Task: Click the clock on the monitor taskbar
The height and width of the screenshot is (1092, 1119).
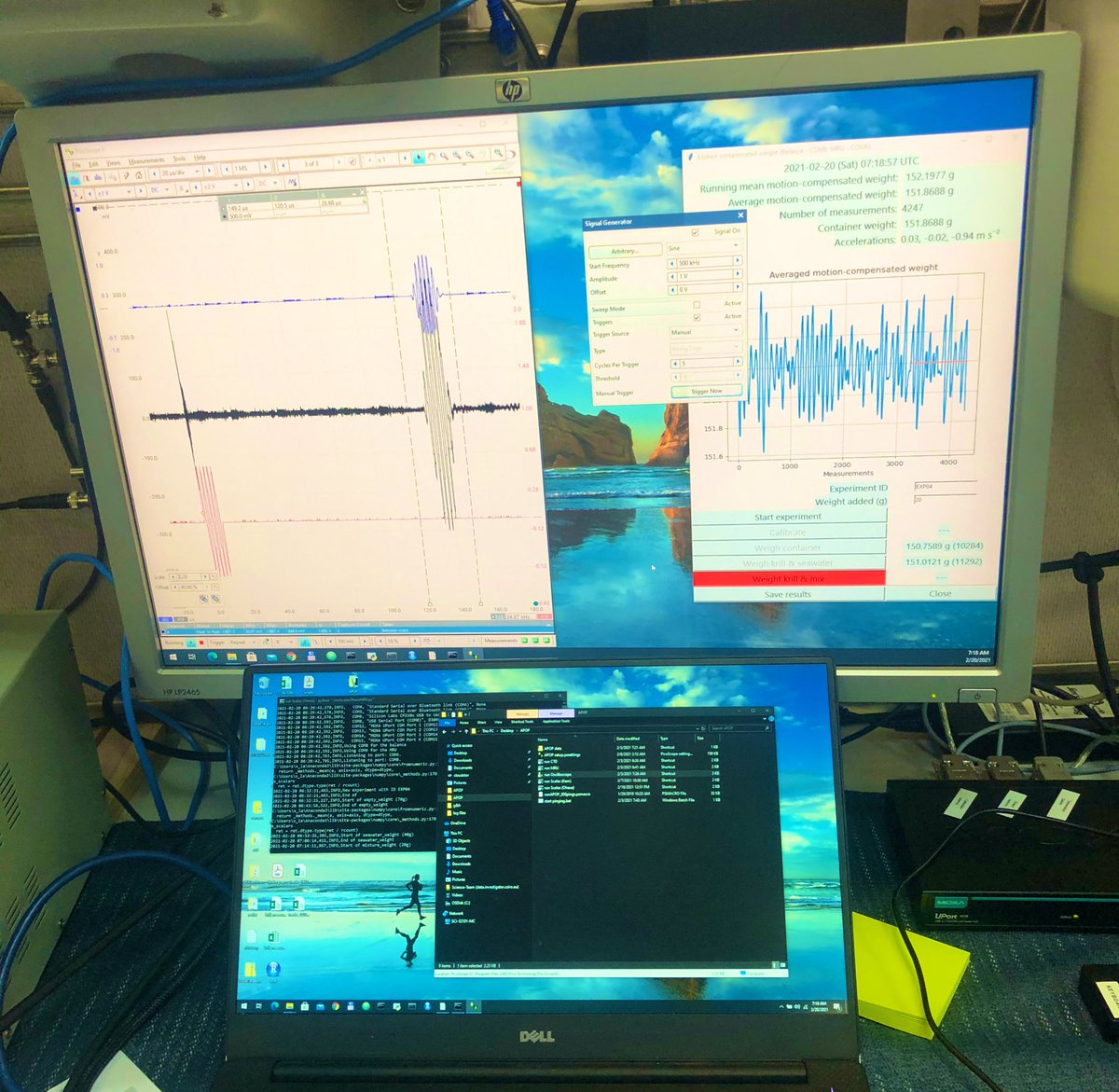Action: click(978, 657)
